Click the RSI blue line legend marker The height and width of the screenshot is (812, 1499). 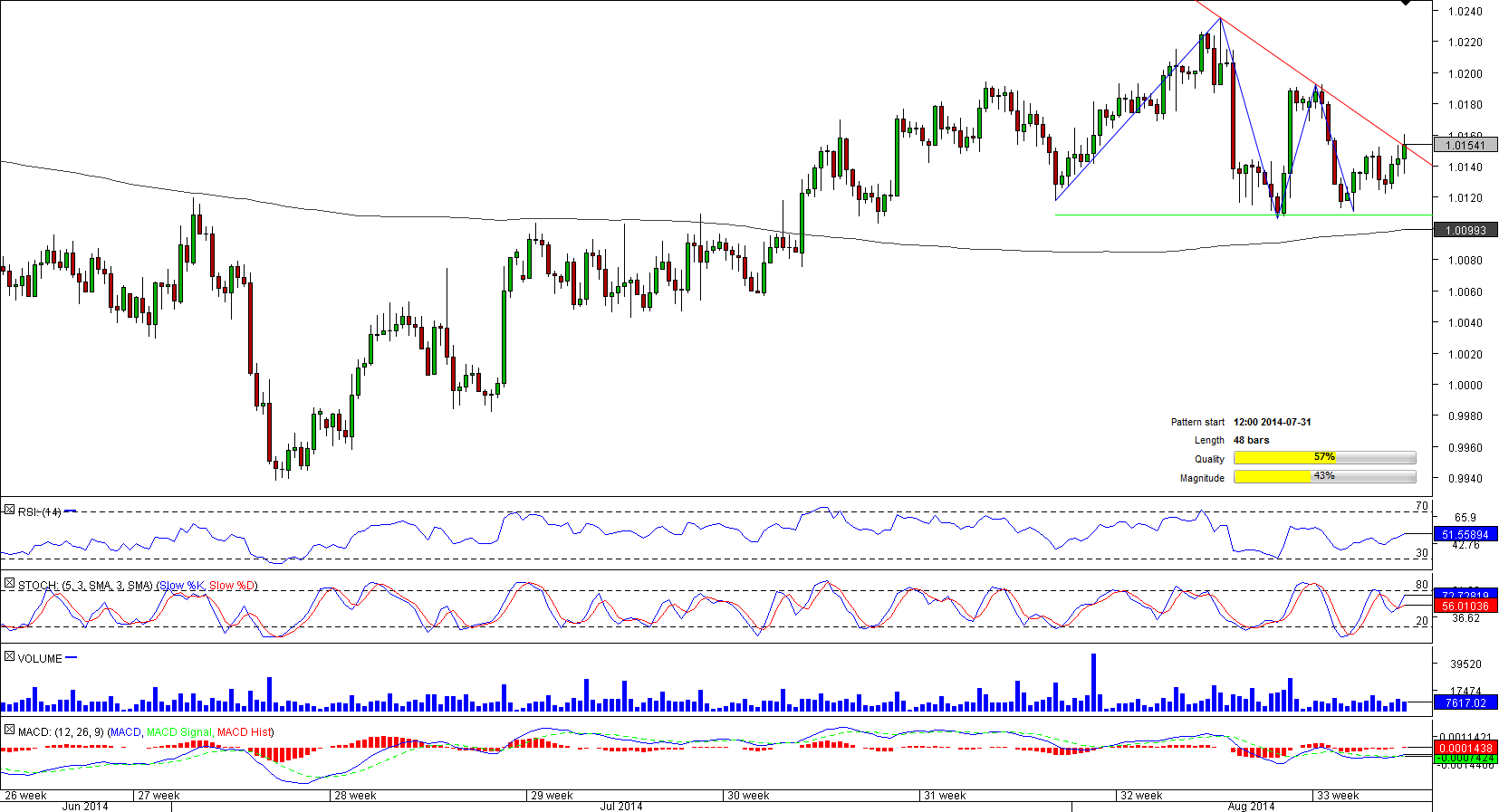71,511
